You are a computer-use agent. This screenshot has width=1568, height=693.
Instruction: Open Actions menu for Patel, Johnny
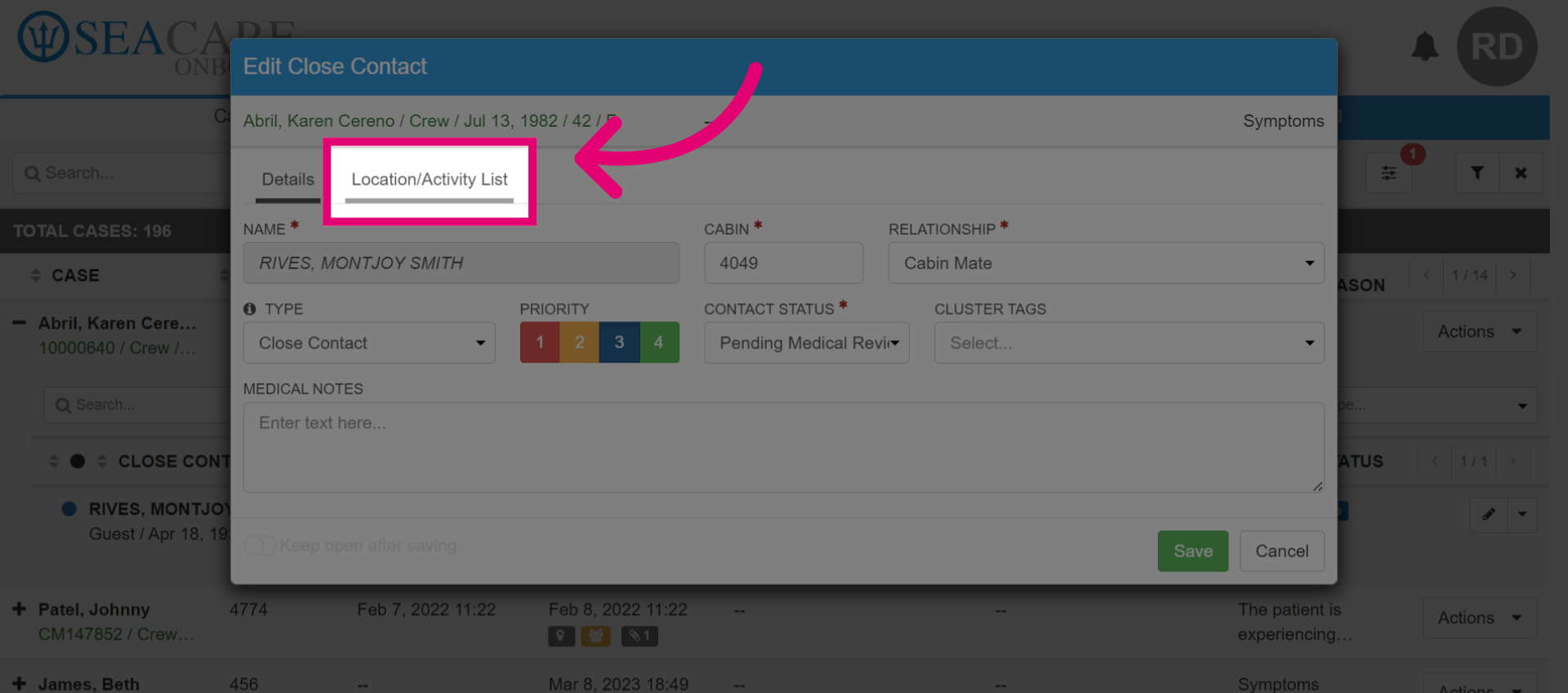(1480, 618)
